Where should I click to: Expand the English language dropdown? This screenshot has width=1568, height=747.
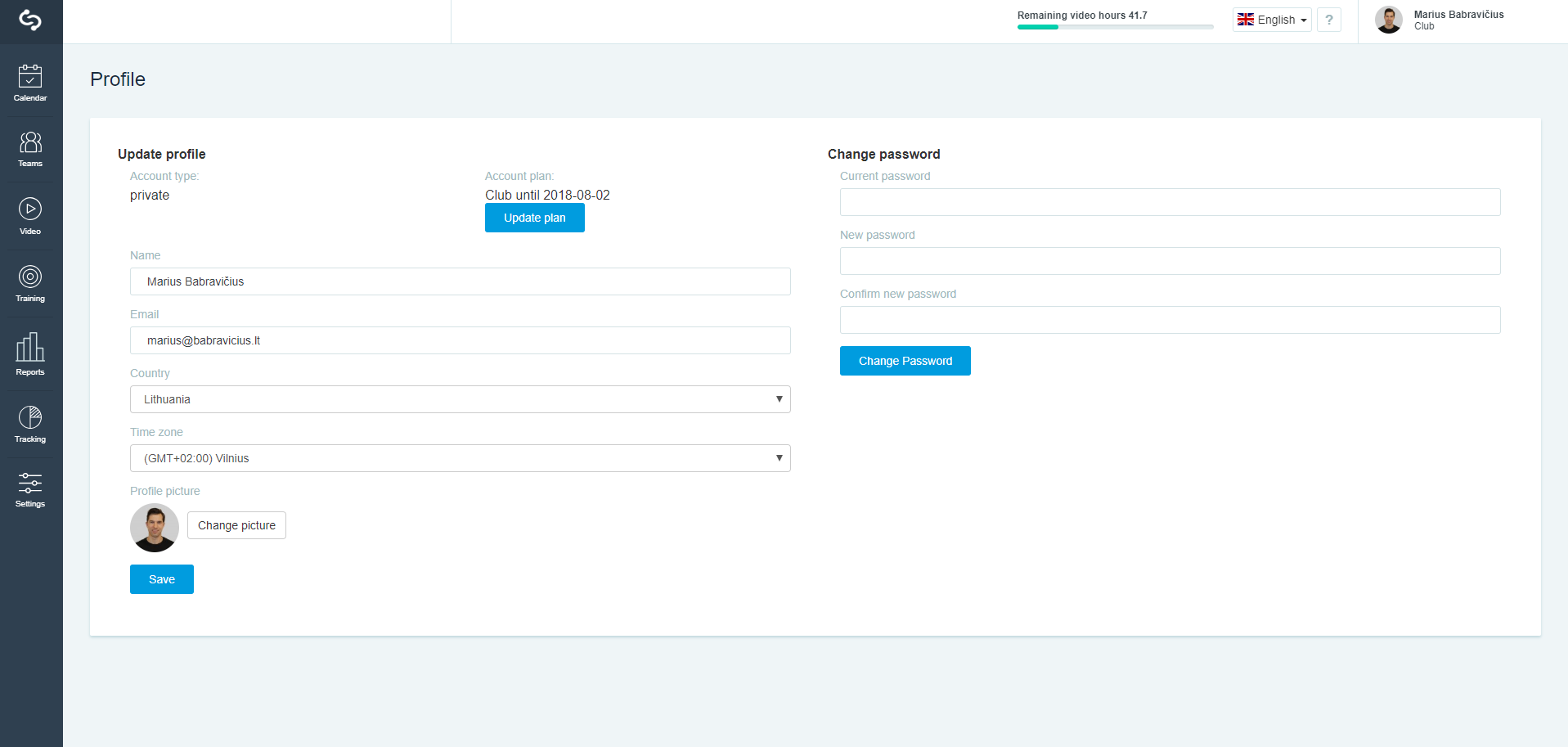[1272, 20]
